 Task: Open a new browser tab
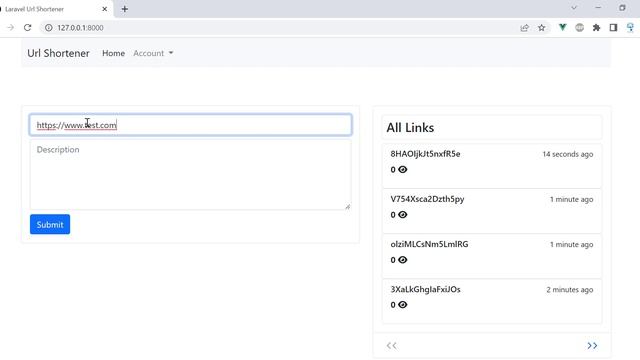pos(124,9)
